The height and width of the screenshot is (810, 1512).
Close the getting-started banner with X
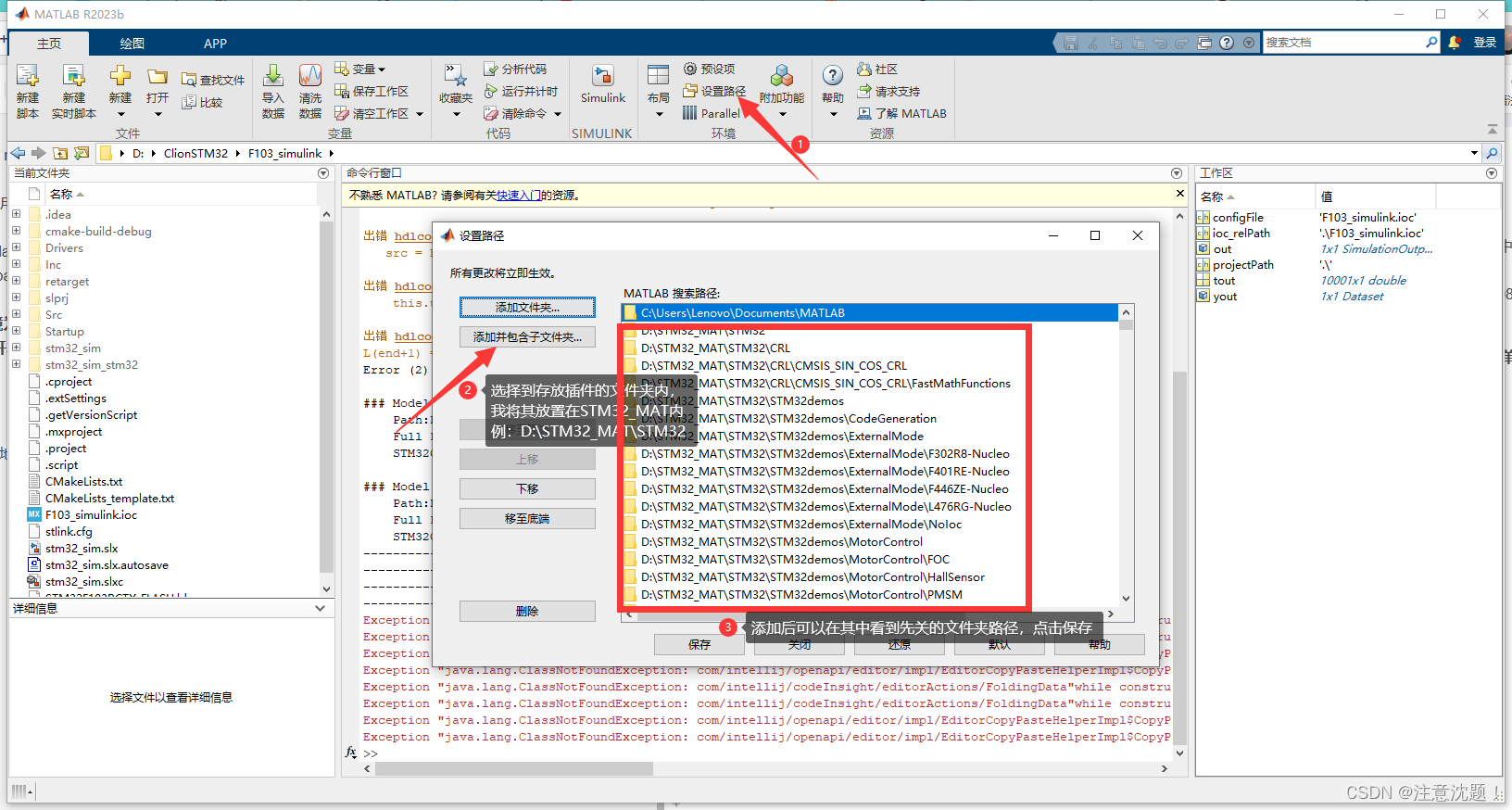click(x=1179, y=194)
